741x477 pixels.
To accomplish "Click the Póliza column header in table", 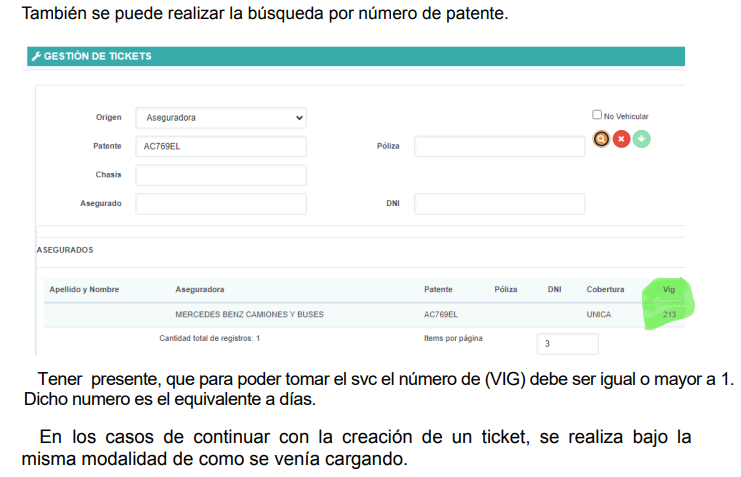I will [506, 289].
